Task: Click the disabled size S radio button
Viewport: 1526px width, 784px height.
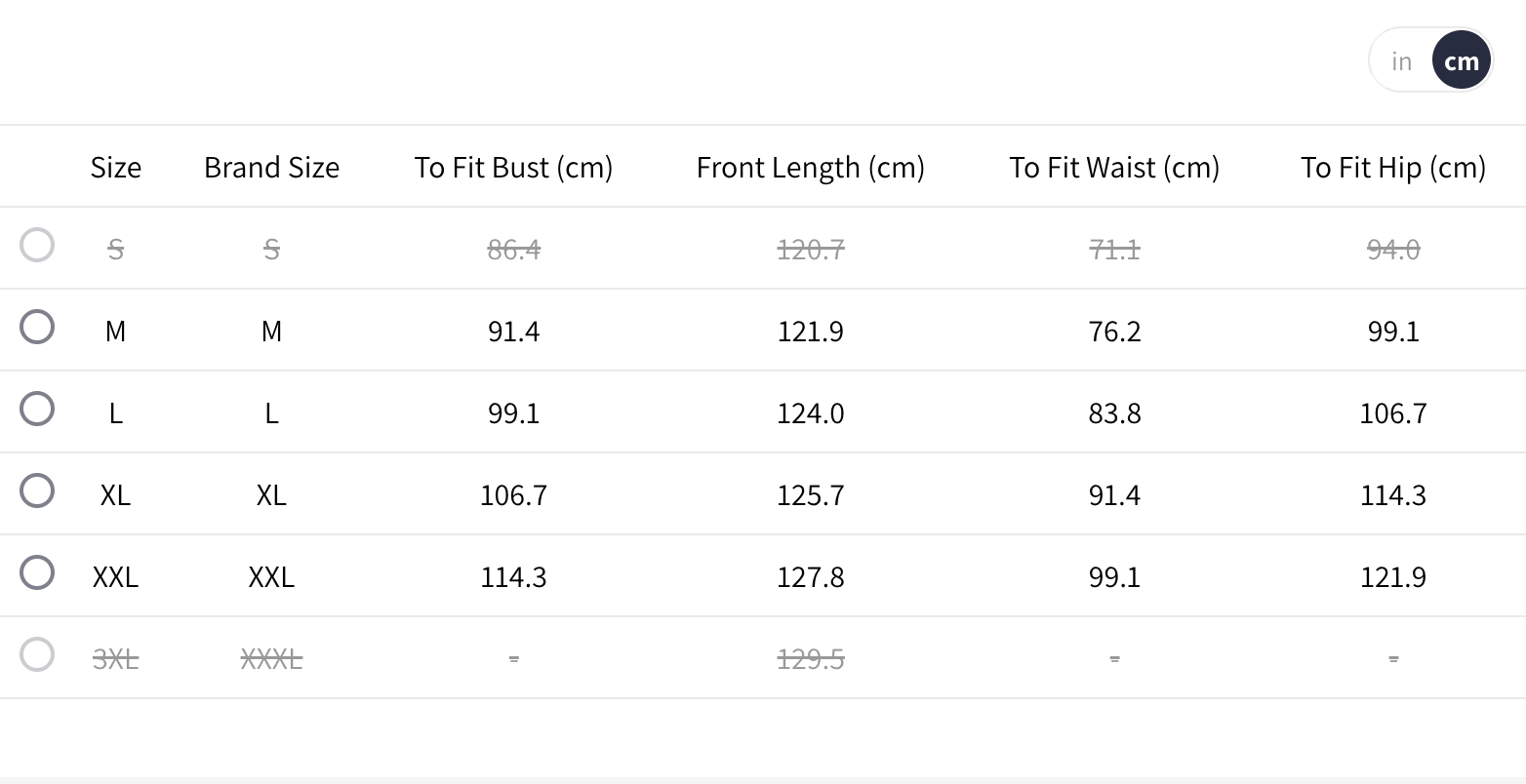Action: (x=37, y=245)
